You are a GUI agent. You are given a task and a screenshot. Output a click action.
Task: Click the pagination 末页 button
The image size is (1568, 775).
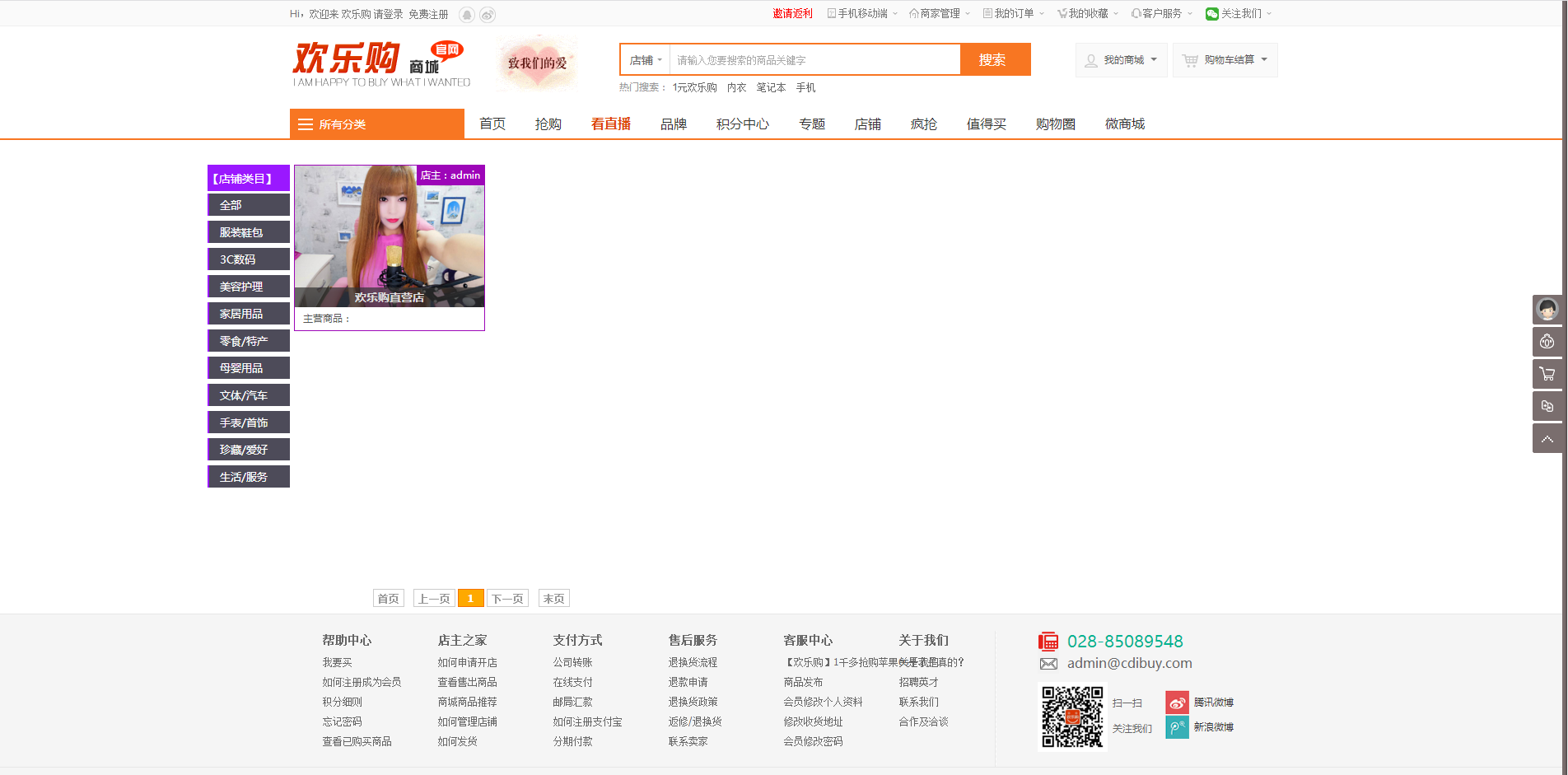pyautogui.click(x=554, y=599)
